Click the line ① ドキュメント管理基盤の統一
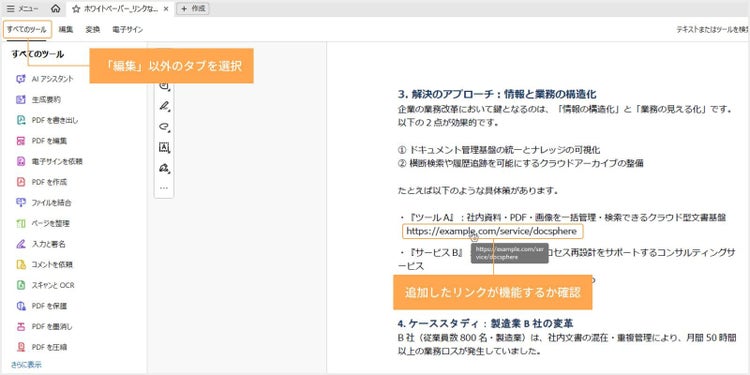The height and width of the screenshot is (375, 750). click(498, 149)
